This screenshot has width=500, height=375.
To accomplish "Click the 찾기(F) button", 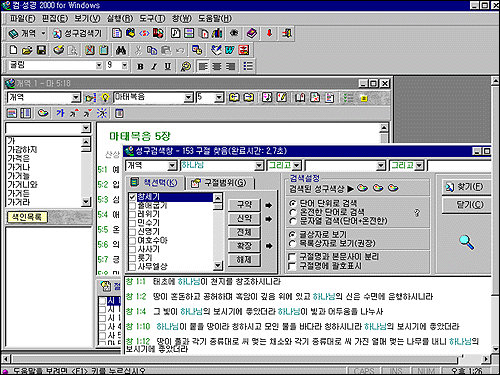I will pyautogui.click(x=466, y=187).
